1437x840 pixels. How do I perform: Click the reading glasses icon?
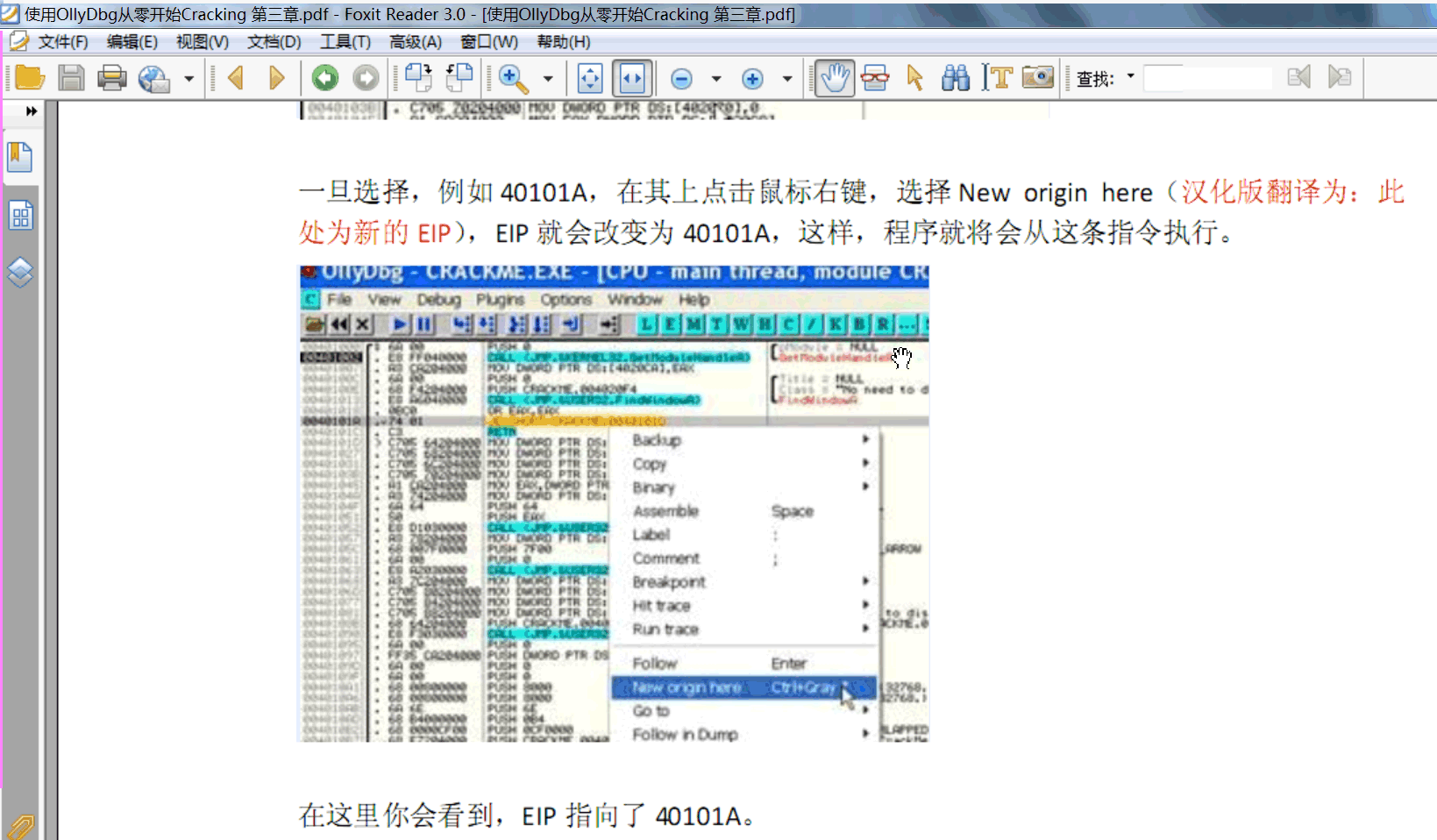tap(874, 78)
